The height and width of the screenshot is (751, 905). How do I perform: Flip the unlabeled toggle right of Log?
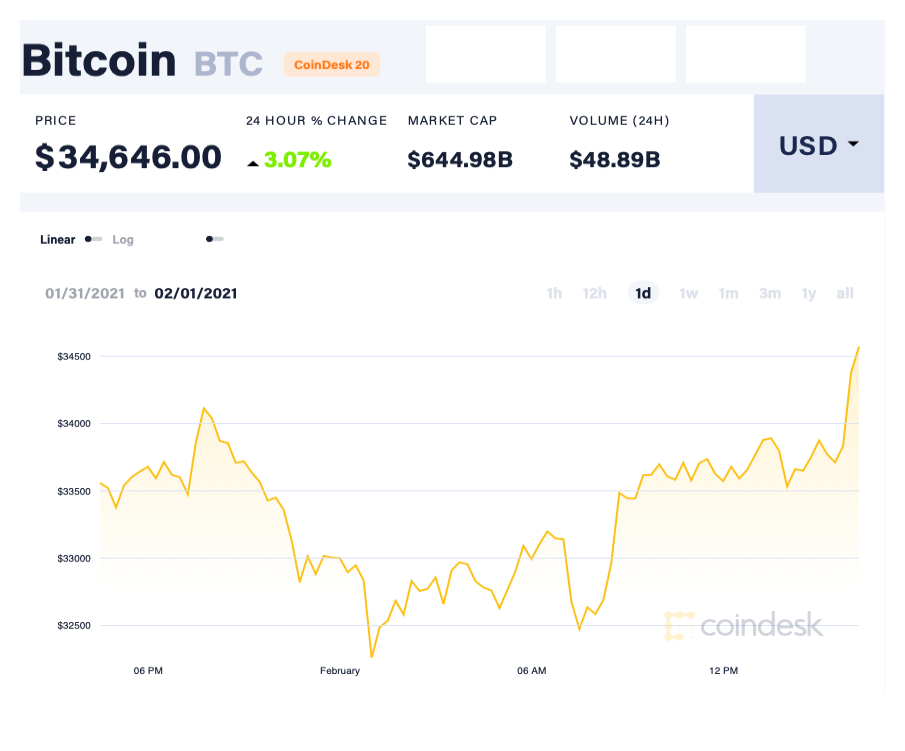click(x=214, y=239)
